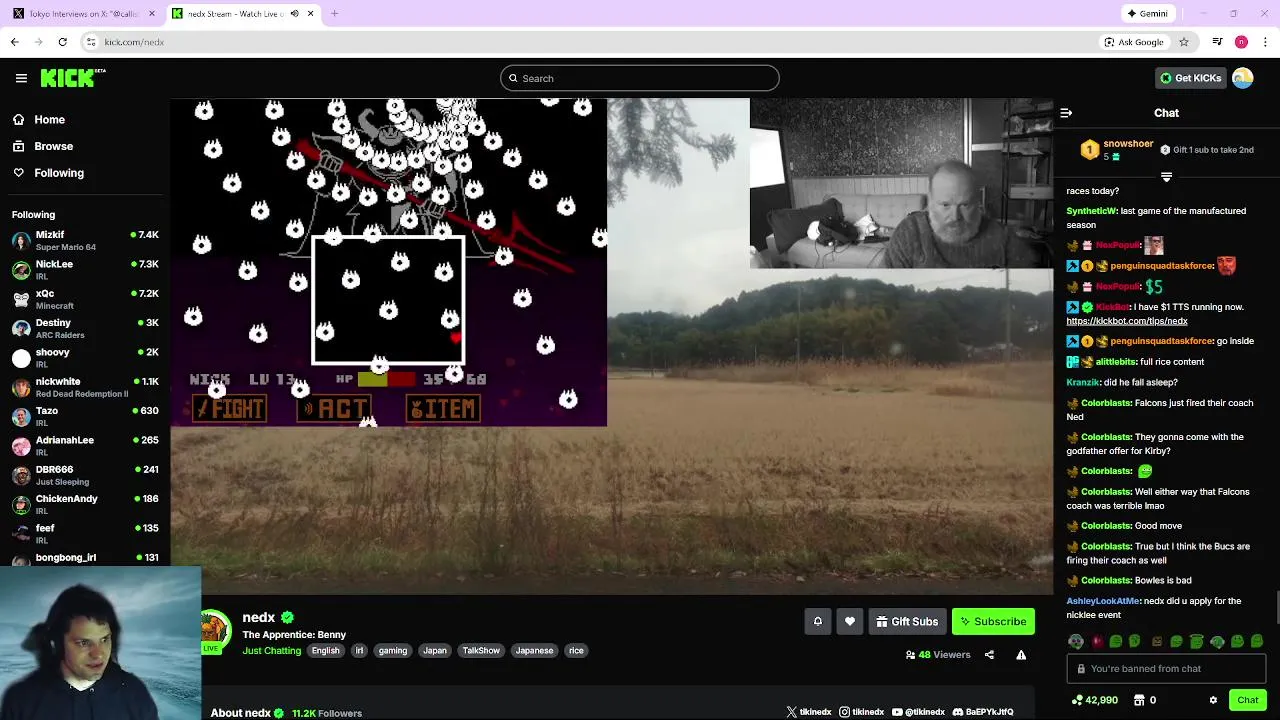Close the nedx Stream tab
Image resolution: width=1280 pixels, height=720 pixels.
(x=310, y=14)
